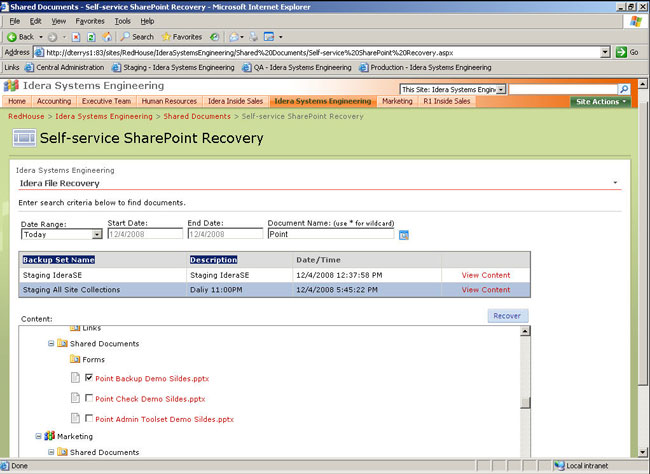The width and height of the screenshot is (650, 474).
Task: Open the Help menu
Action: click(147, 21)
